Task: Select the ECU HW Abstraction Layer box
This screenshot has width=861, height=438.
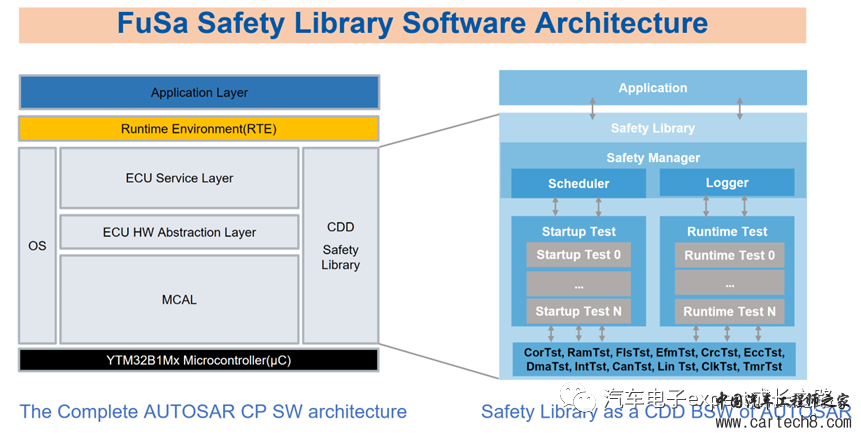Action: click(179, 232)
